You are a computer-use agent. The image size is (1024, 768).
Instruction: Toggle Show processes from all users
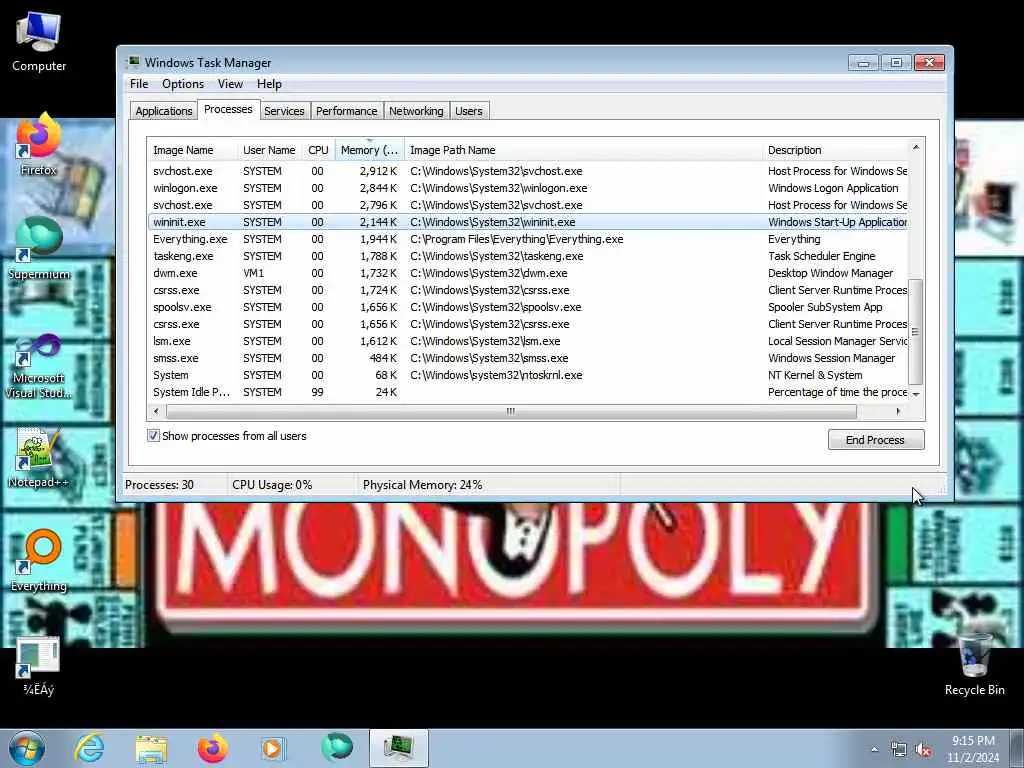(153, 436)
